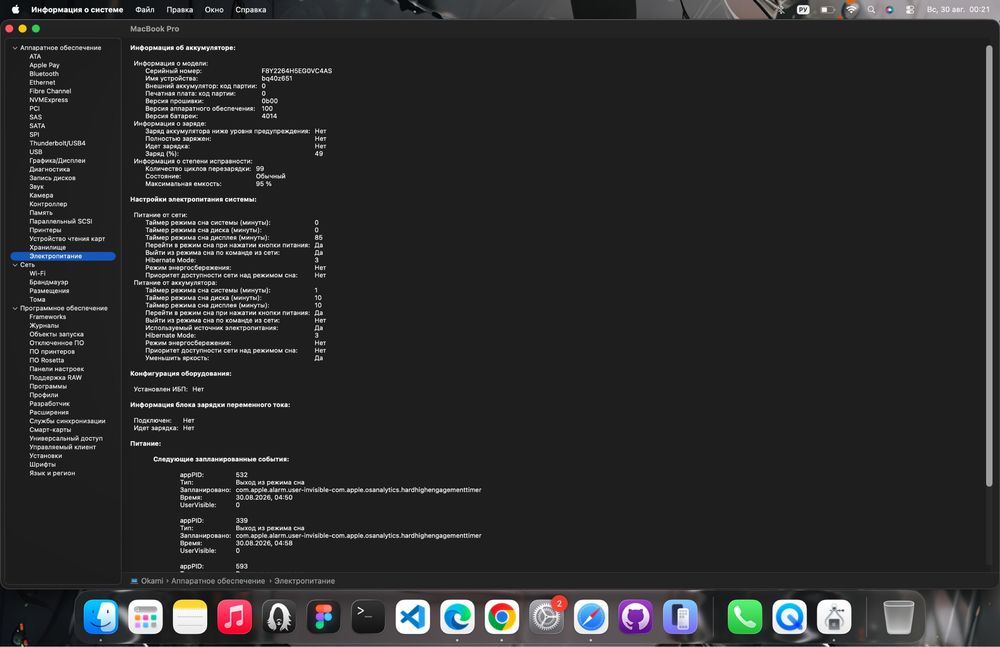Viewport: 1000px width, 647px height.
Task: Open the Apple menu
Action: click(15, 10)
